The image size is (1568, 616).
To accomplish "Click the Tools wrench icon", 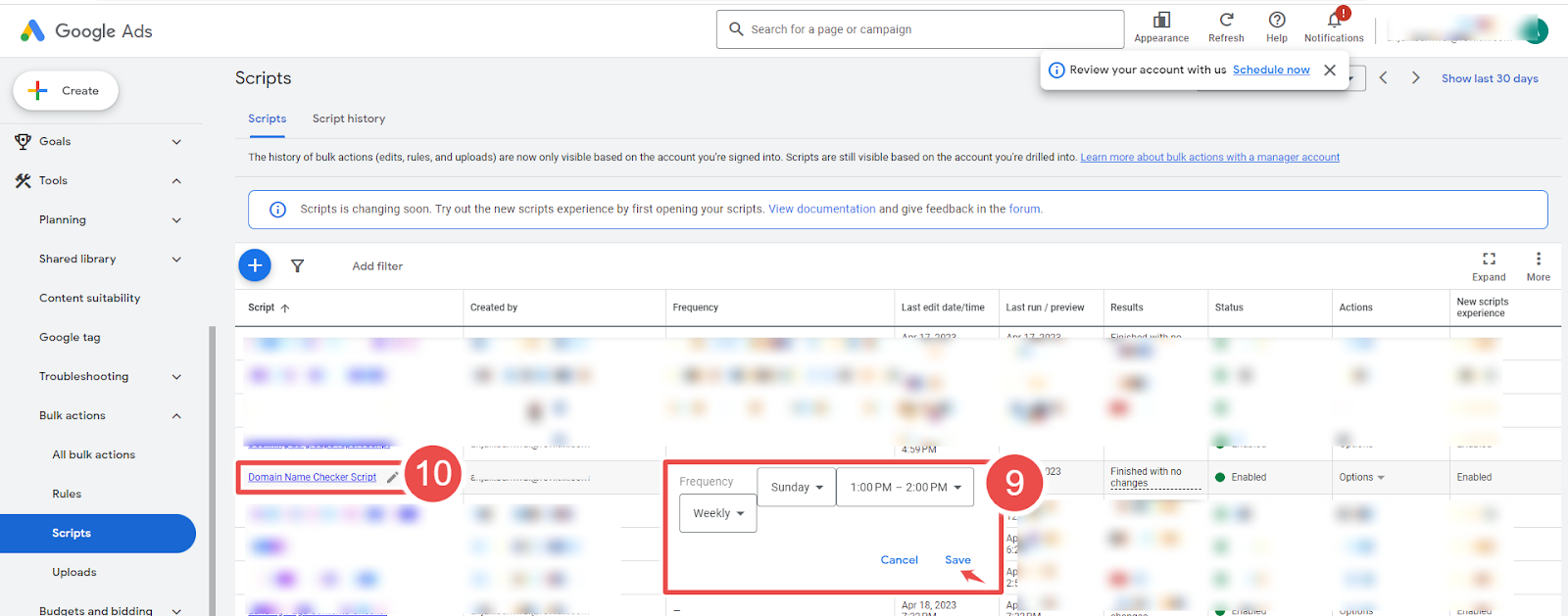I will (24, 180).
